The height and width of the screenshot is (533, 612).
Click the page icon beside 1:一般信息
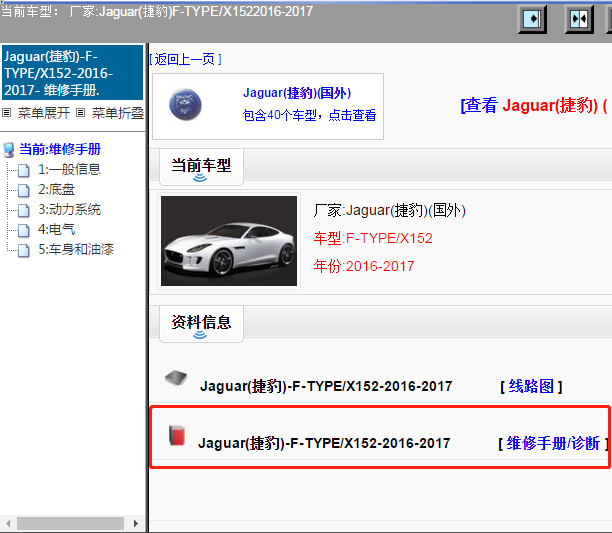[x=24, y=170]
